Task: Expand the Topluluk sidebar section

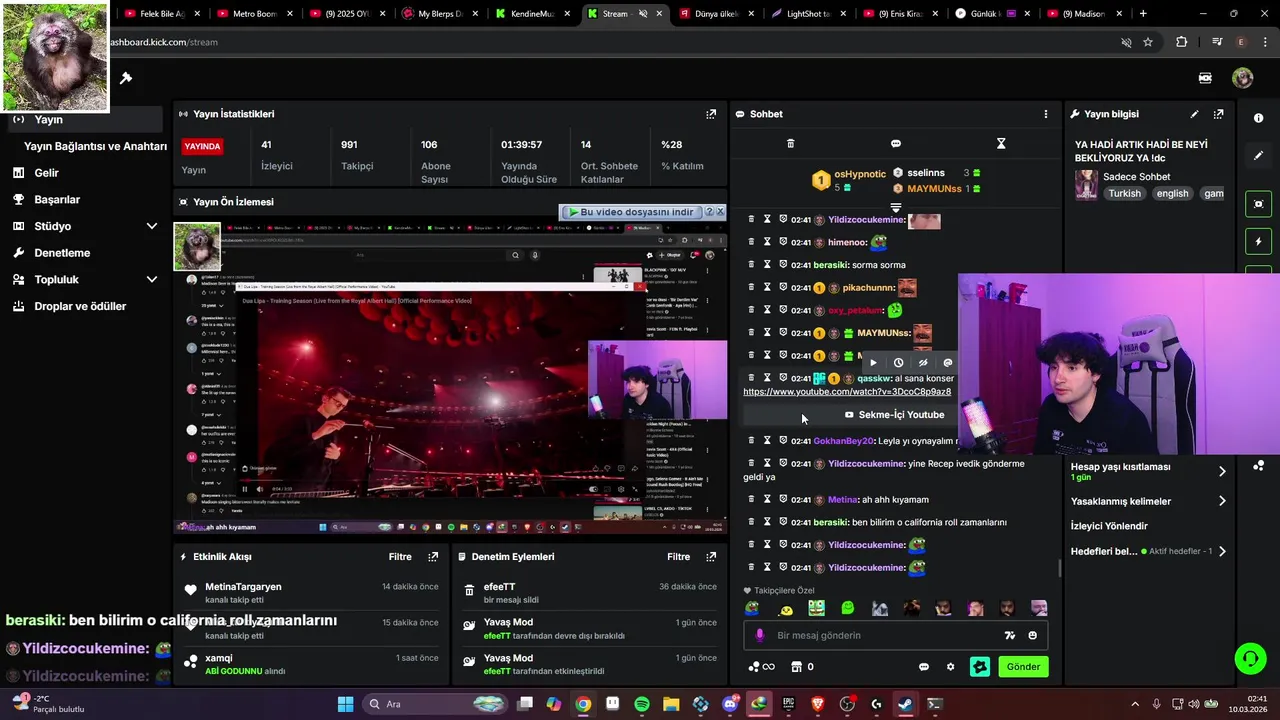Action: point(152,280)
